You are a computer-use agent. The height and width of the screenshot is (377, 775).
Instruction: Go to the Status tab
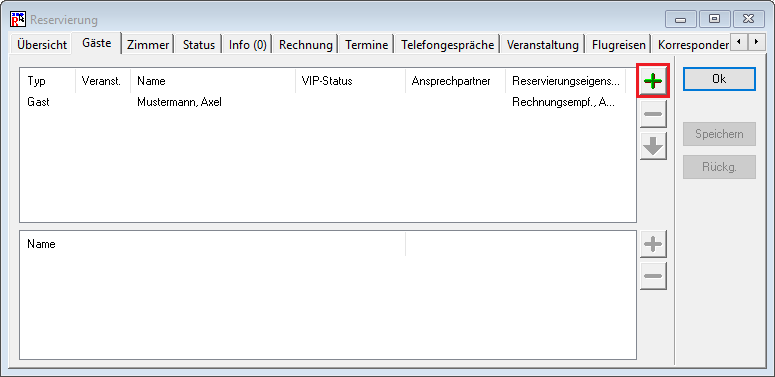click(x=199, y=45)
